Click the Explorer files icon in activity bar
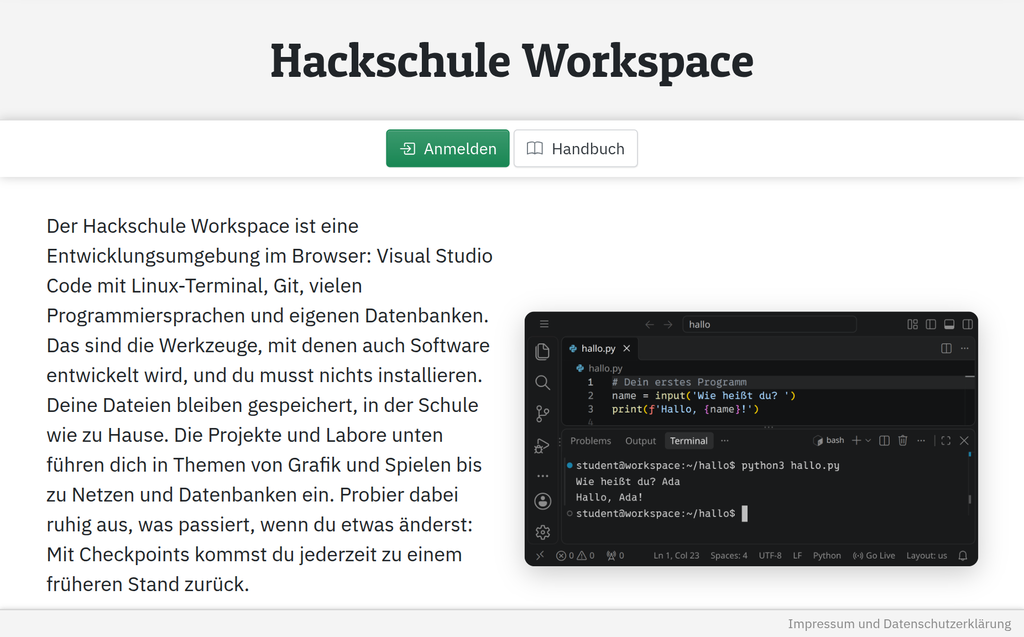 pyautogui.click(x=543, y=351)
